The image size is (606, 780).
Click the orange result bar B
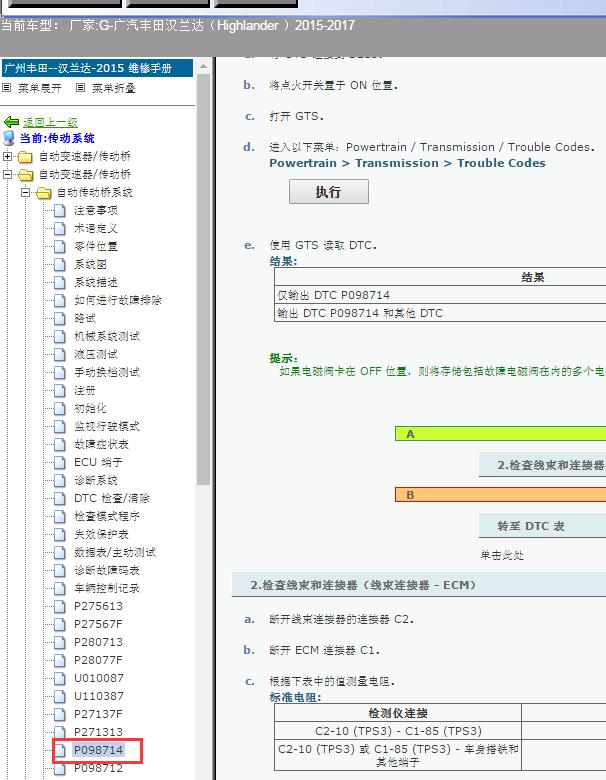pos(501,495)
